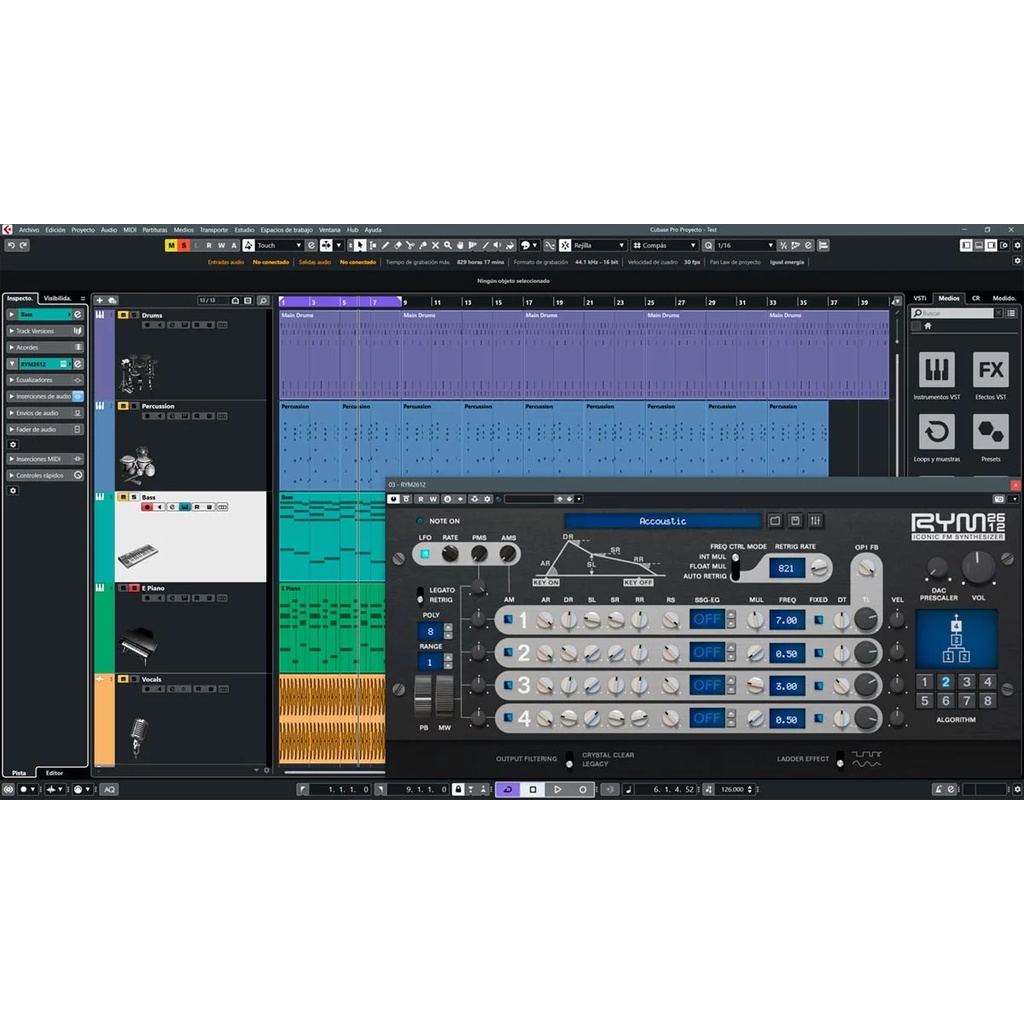Image resolution: width=1024 pixels, height=1024 pixels.
Task: Click the metronome click icon in transport
Action: pyautogui.click(x=938, y=790)
